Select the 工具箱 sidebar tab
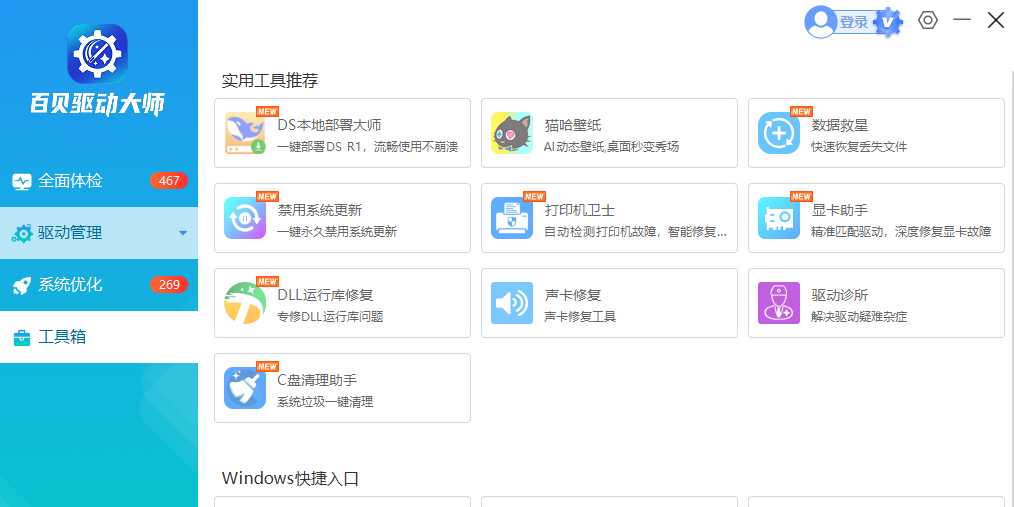Screen dimensions: 1014x507 (62, 337)
